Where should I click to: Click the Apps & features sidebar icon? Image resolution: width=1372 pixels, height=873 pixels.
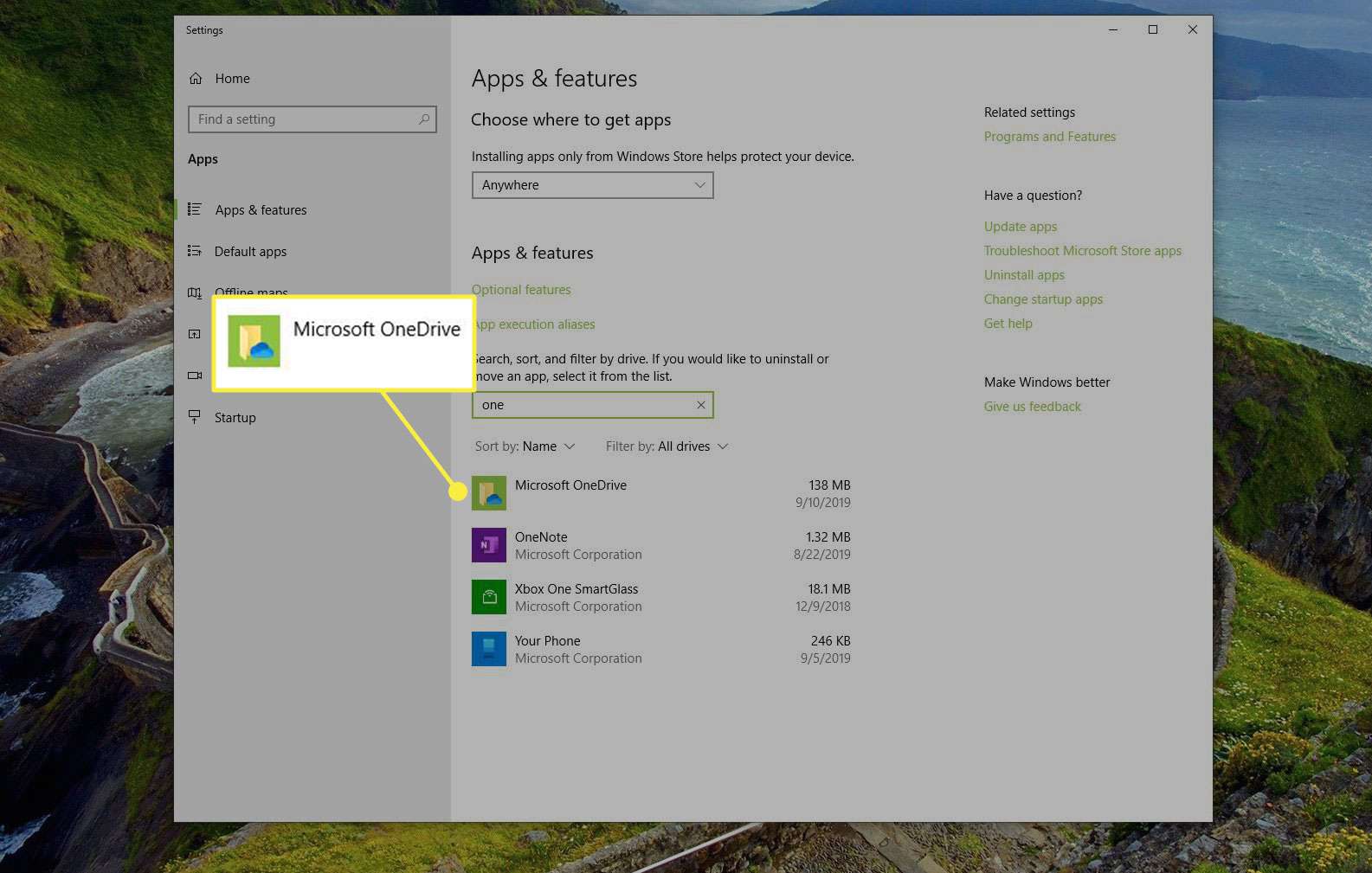tap(195, 209)
